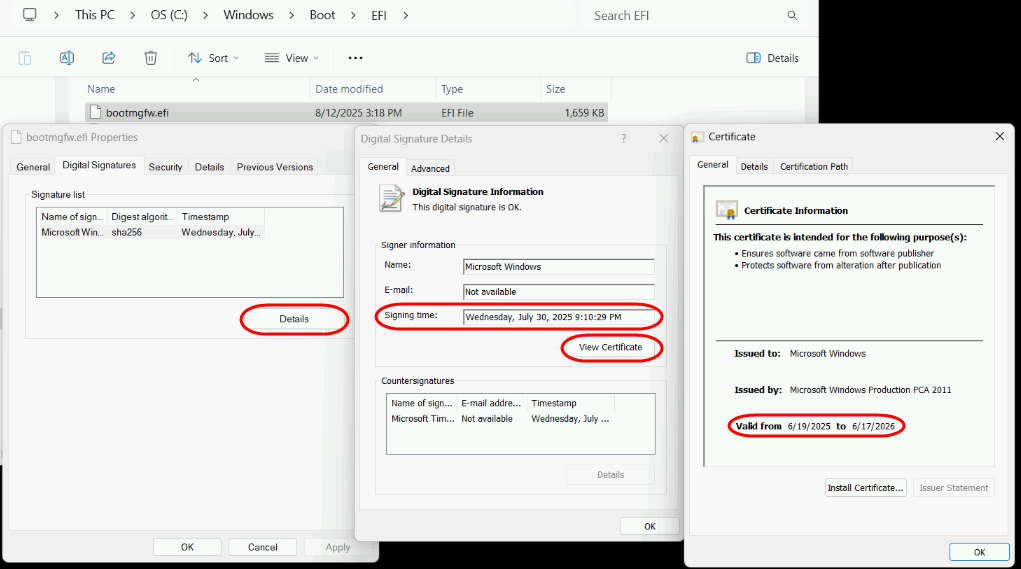Expand chevron before This PC breadcrumb

tap(57, 15)
